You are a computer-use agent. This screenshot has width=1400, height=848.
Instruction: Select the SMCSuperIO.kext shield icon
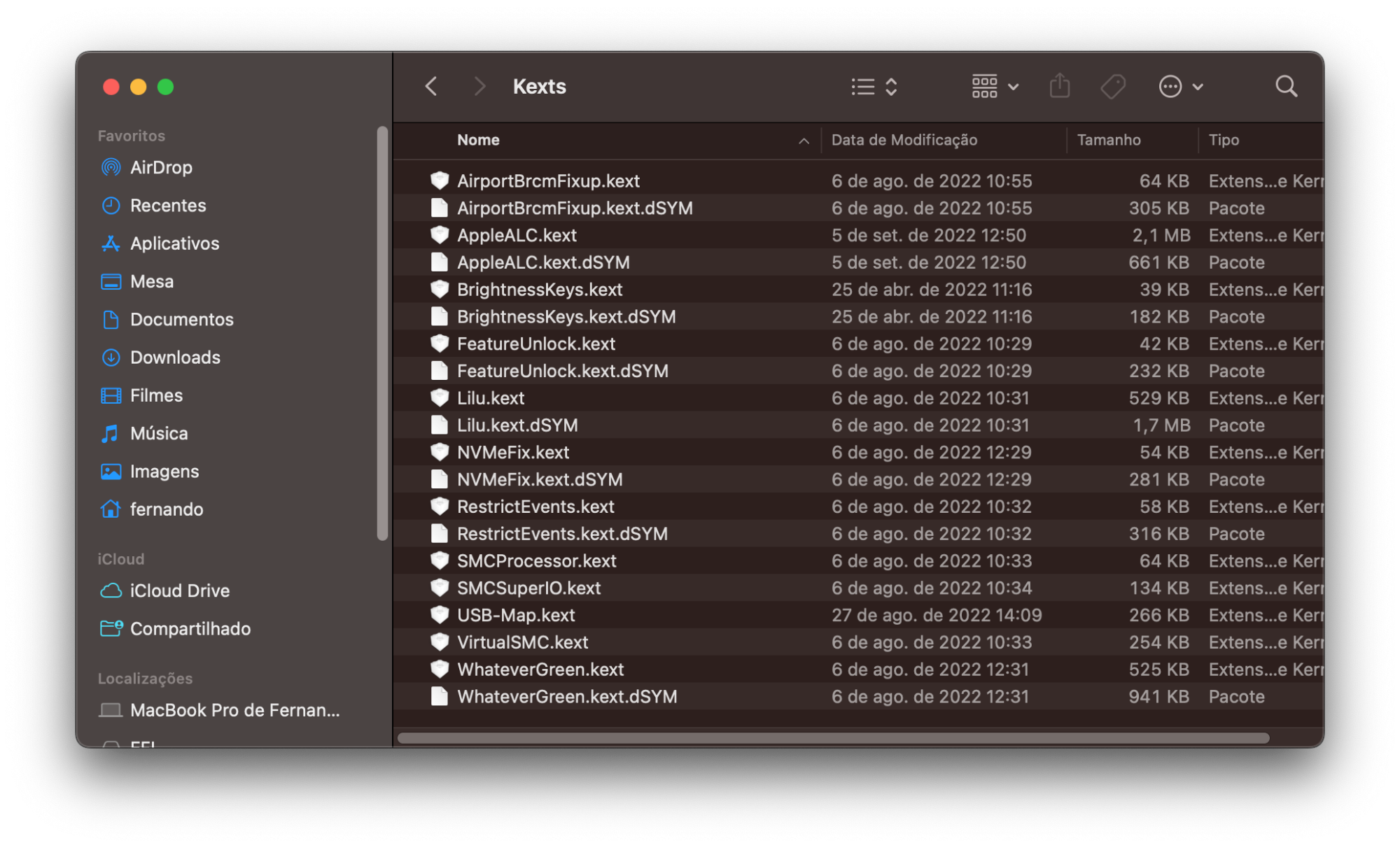point(439,588)
